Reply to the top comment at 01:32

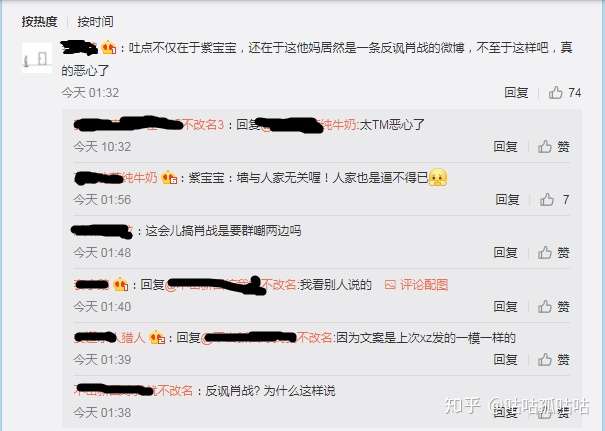tap(516, 93)
